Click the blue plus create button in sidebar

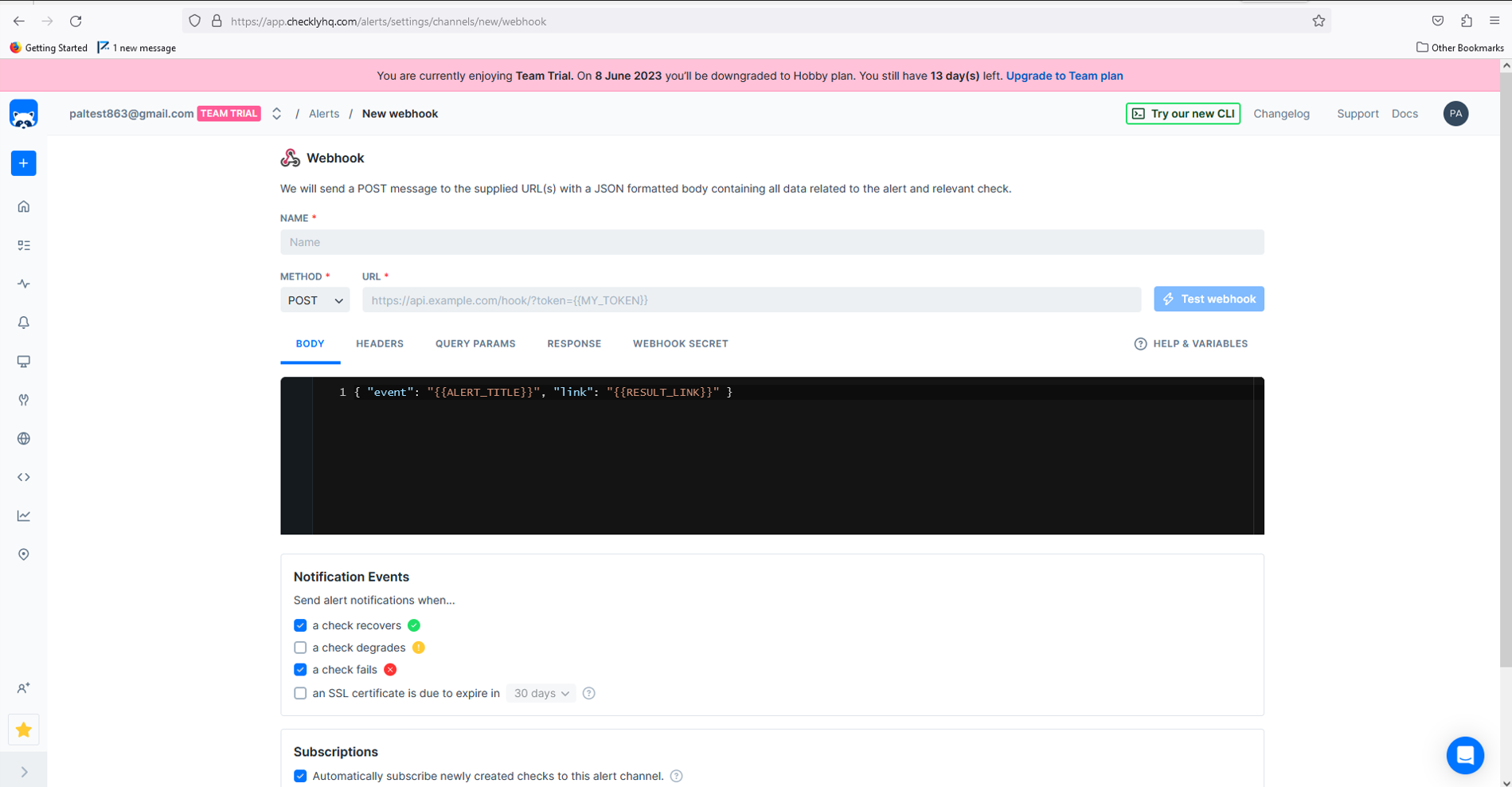(x=24, y=163)
